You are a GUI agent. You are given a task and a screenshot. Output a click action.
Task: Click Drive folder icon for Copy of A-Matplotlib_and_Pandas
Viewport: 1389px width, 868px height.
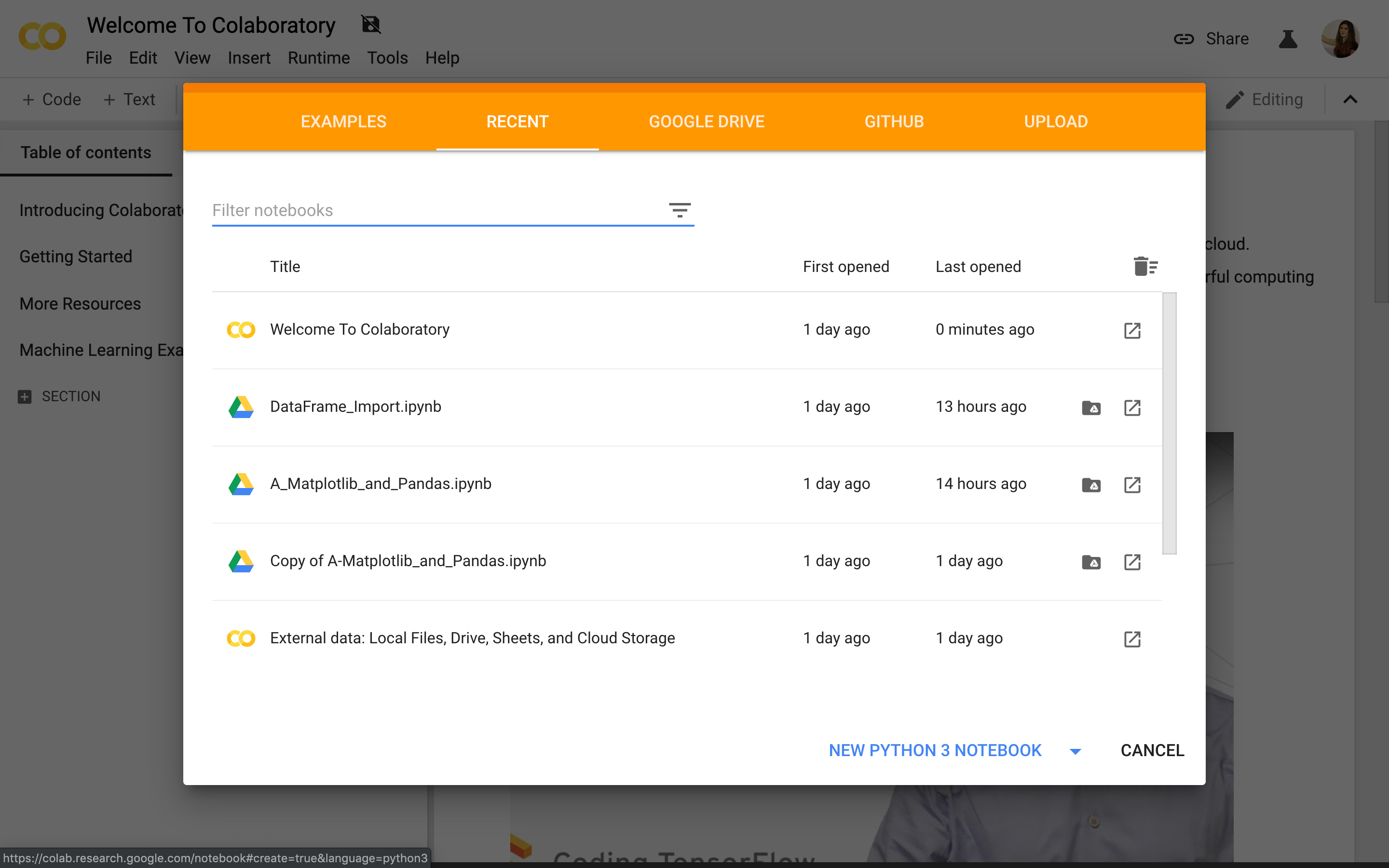tap(1090, 561)
